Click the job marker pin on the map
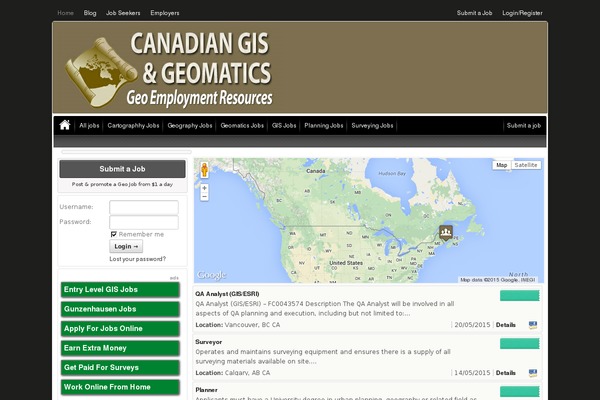The height and width of the screenshot is (400, 600). [446, 232]
